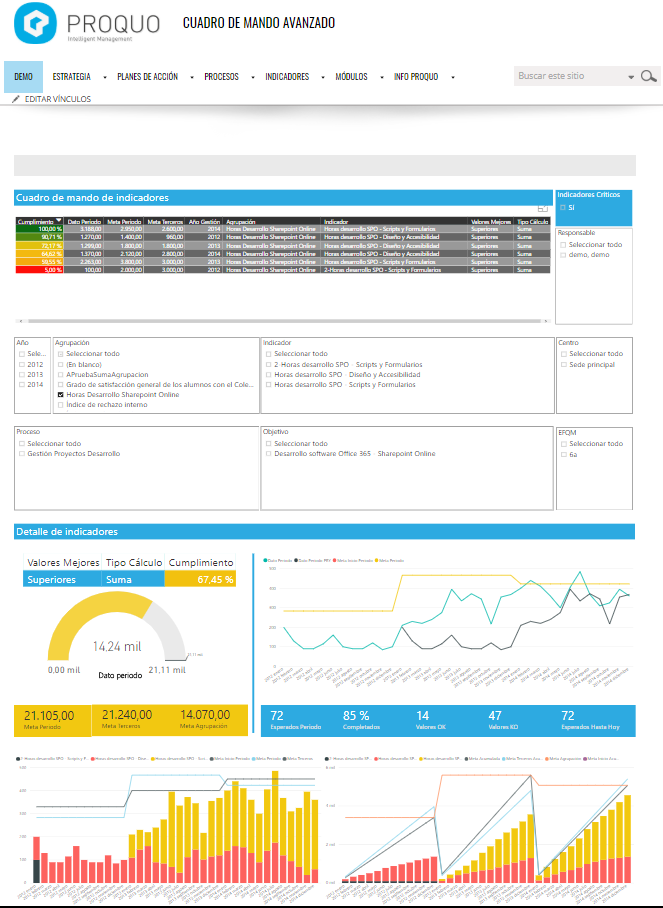663x908 pixels.
Task: Click the 5,00 % red compliance cell
Action: tap(39, 270)
